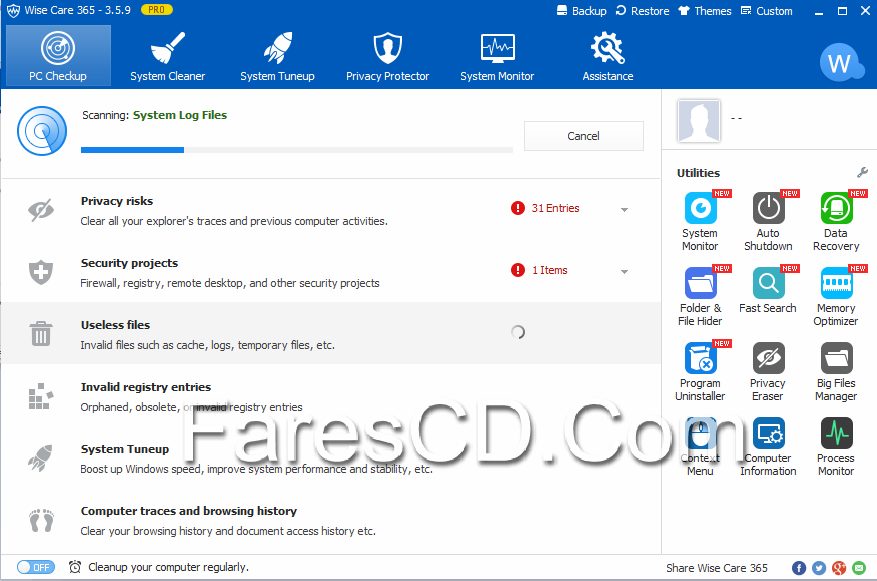Select the Security projects row title

tap(129, 263)
